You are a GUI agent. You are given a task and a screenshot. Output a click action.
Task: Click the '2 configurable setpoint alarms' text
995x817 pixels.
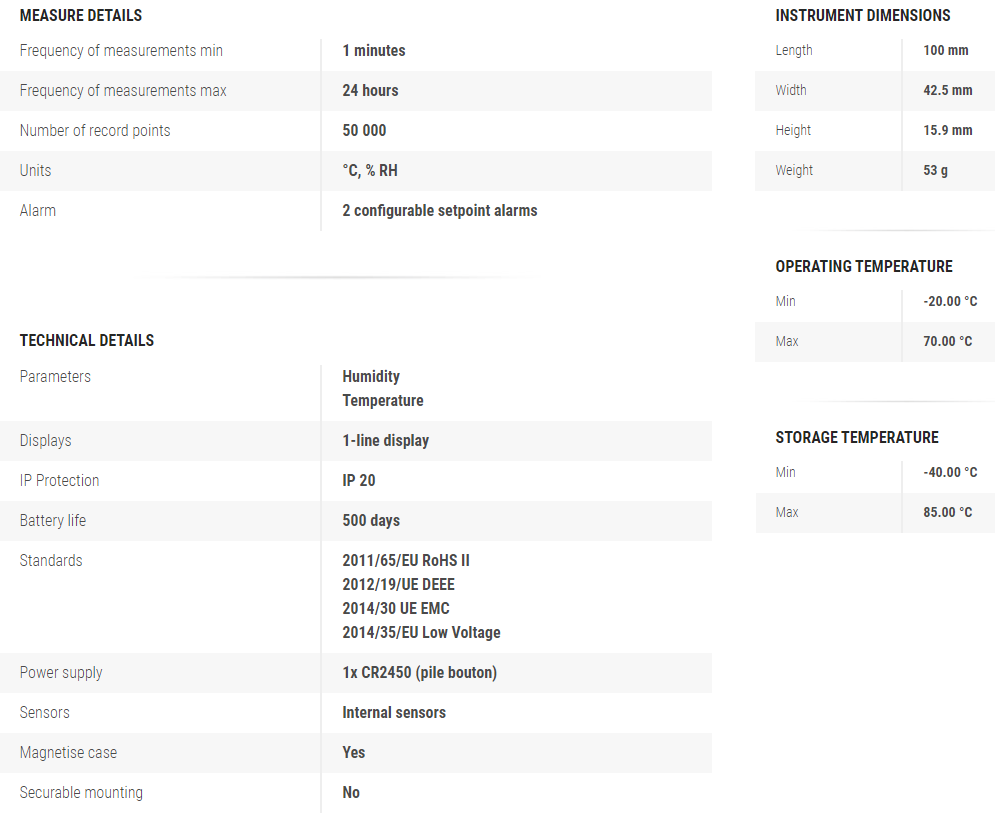(440, 211)
